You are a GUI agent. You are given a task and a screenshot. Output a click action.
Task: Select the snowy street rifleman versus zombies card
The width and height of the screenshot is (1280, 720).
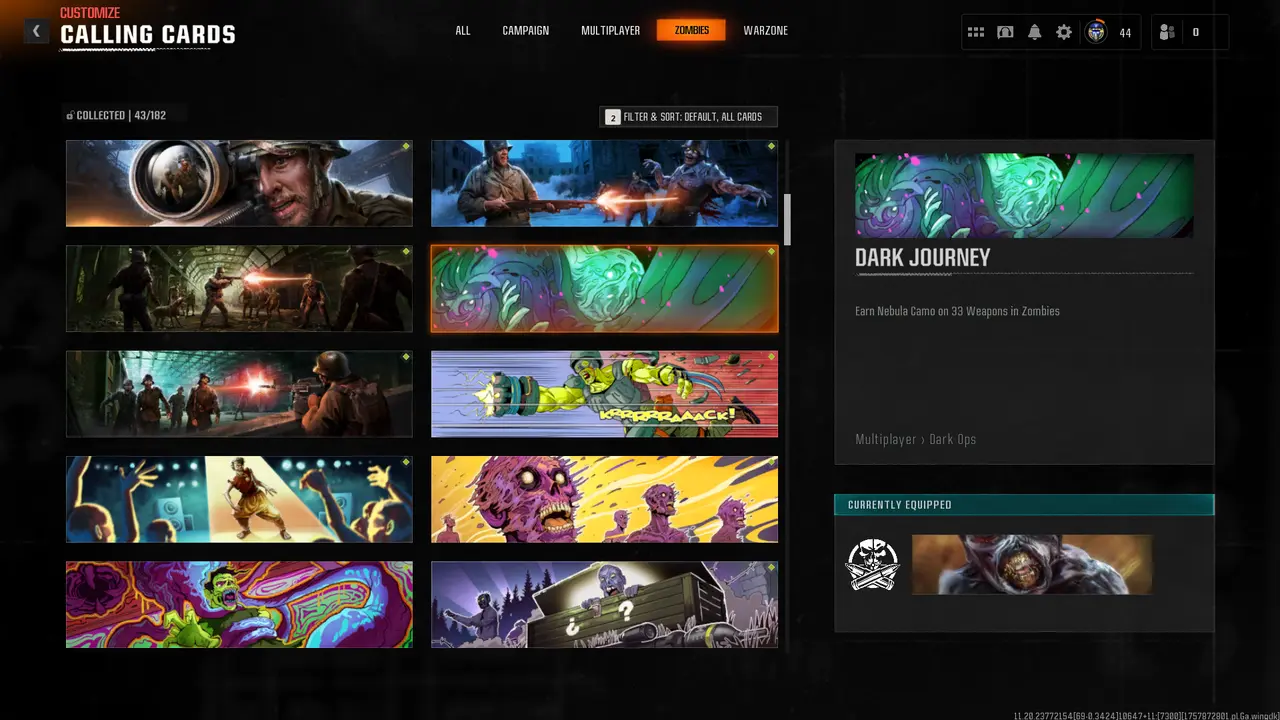coord(604,183)
